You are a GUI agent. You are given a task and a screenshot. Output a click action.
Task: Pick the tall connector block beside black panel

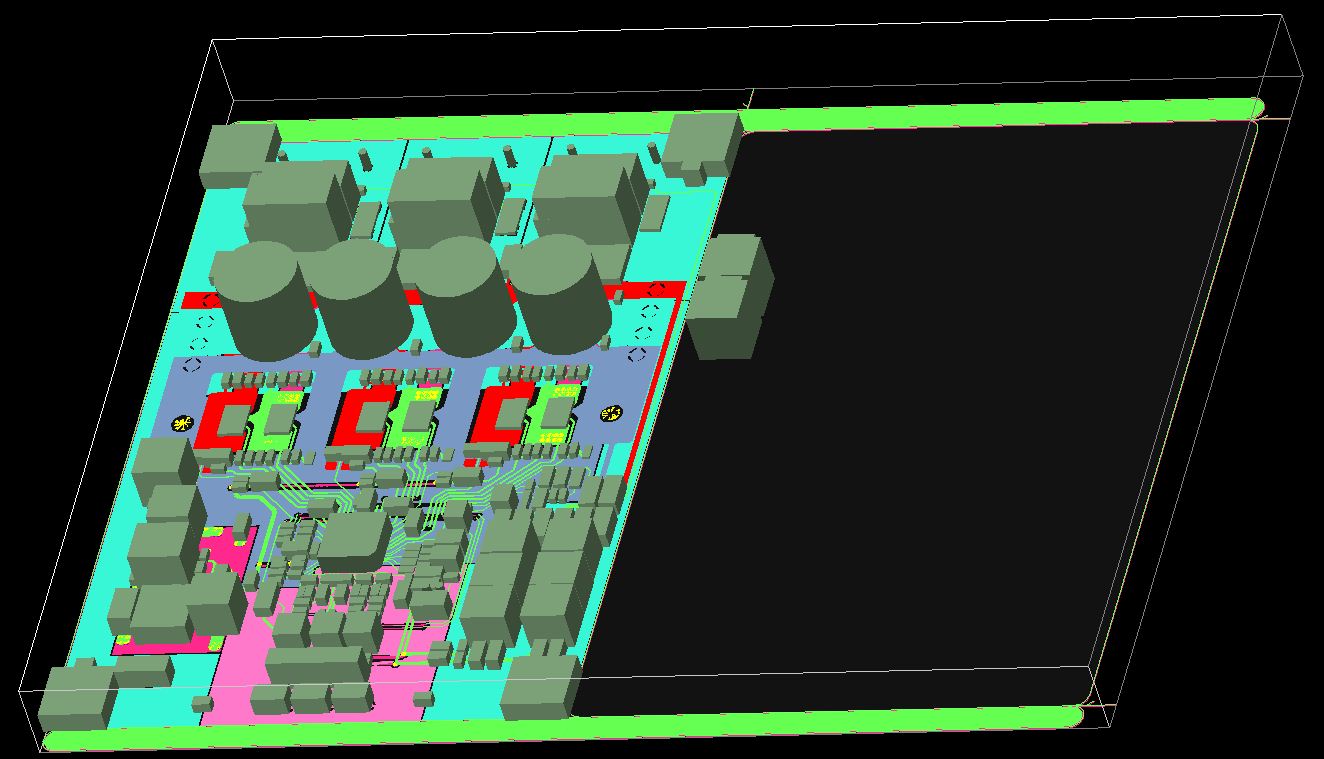(x=730, y=296)
